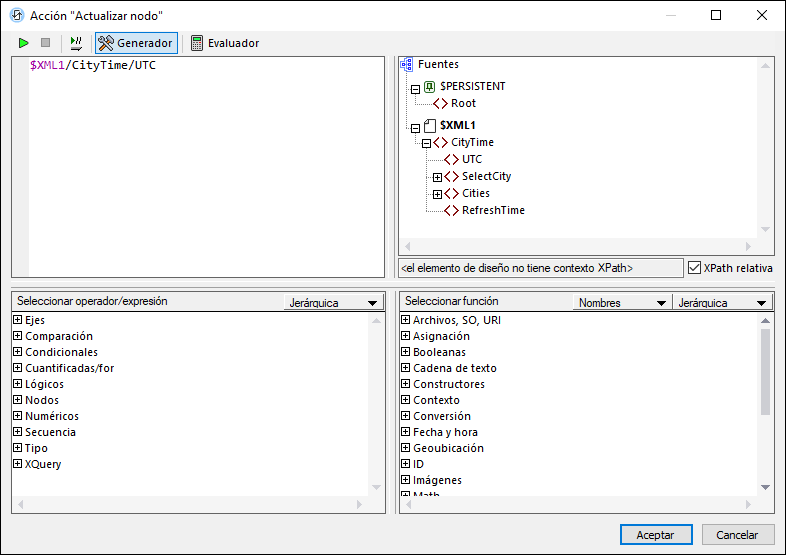This screenshot has width=786, height=555.
Task: Switch to Generador mode
Action: tap(136, 43)
